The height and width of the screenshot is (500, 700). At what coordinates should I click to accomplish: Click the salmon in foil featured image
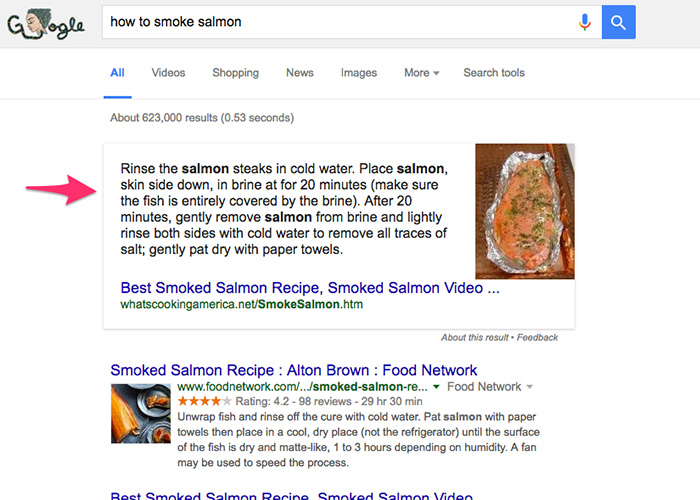tap(525, 211)
